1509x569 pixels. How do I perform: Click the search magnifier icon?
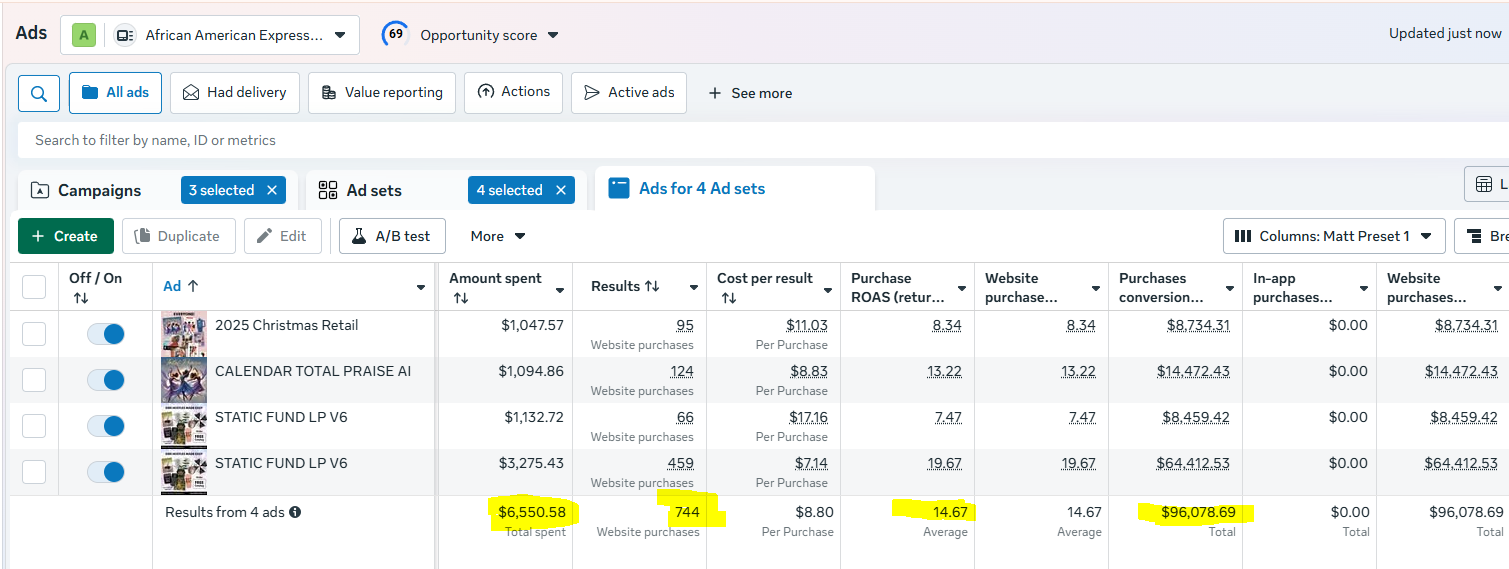point(39,93)
